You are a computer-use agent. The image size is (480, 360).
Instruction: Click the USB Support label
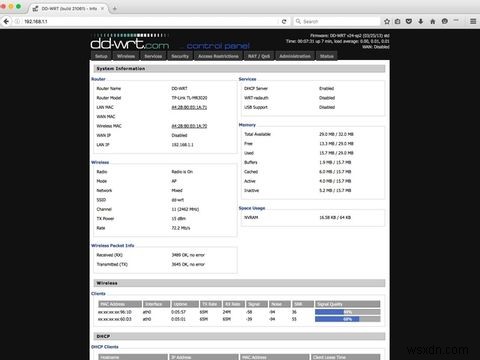pos(256,107)
